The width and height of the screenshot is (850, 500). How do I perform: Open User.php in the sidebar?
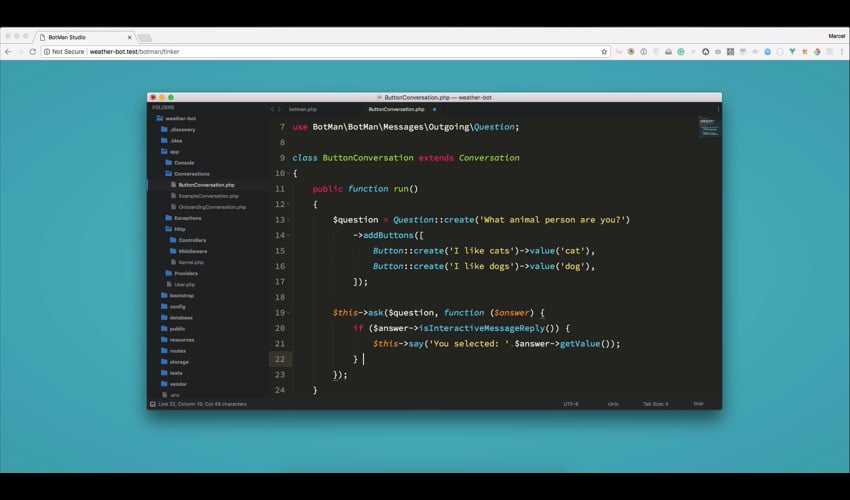coord(181,284)
